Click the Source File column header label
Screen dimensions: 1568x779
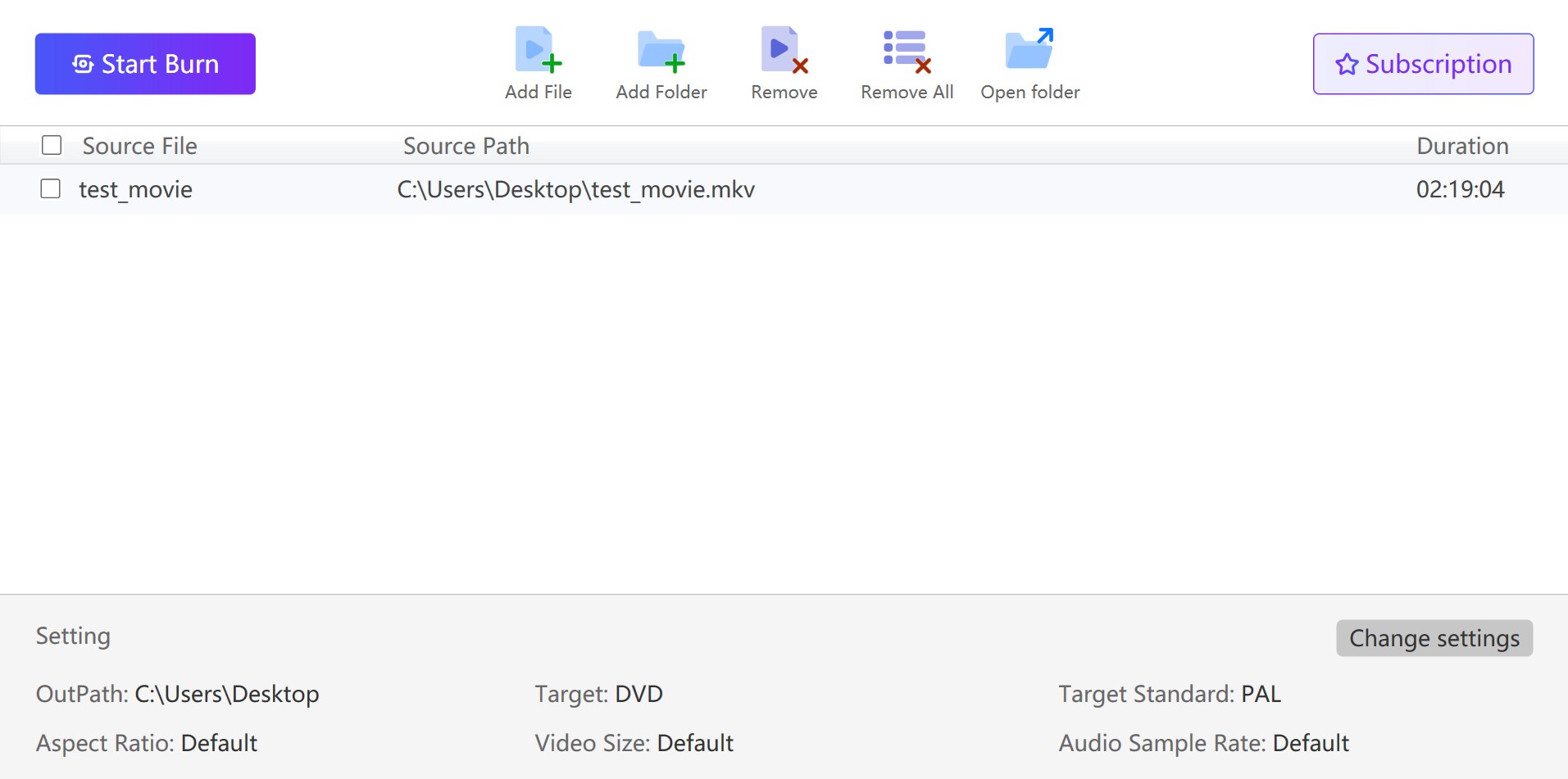(x=140, y=146)
